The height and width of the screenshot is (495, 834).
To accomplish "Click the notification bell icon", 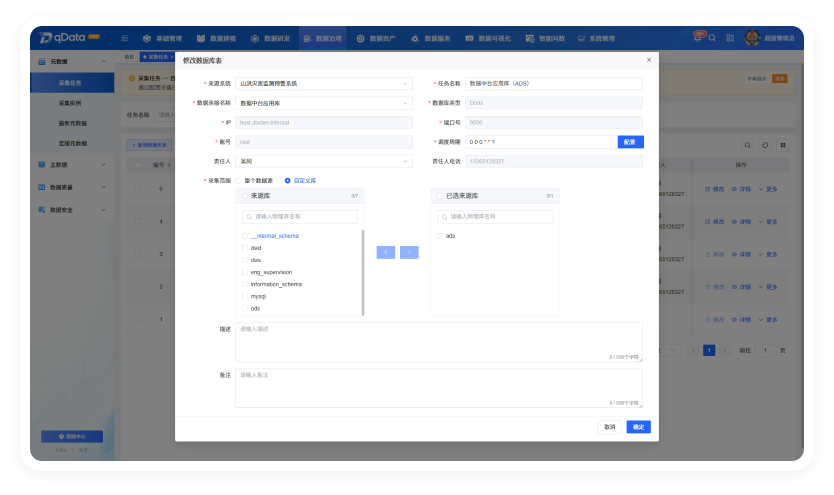I will (x=697, y=38).
